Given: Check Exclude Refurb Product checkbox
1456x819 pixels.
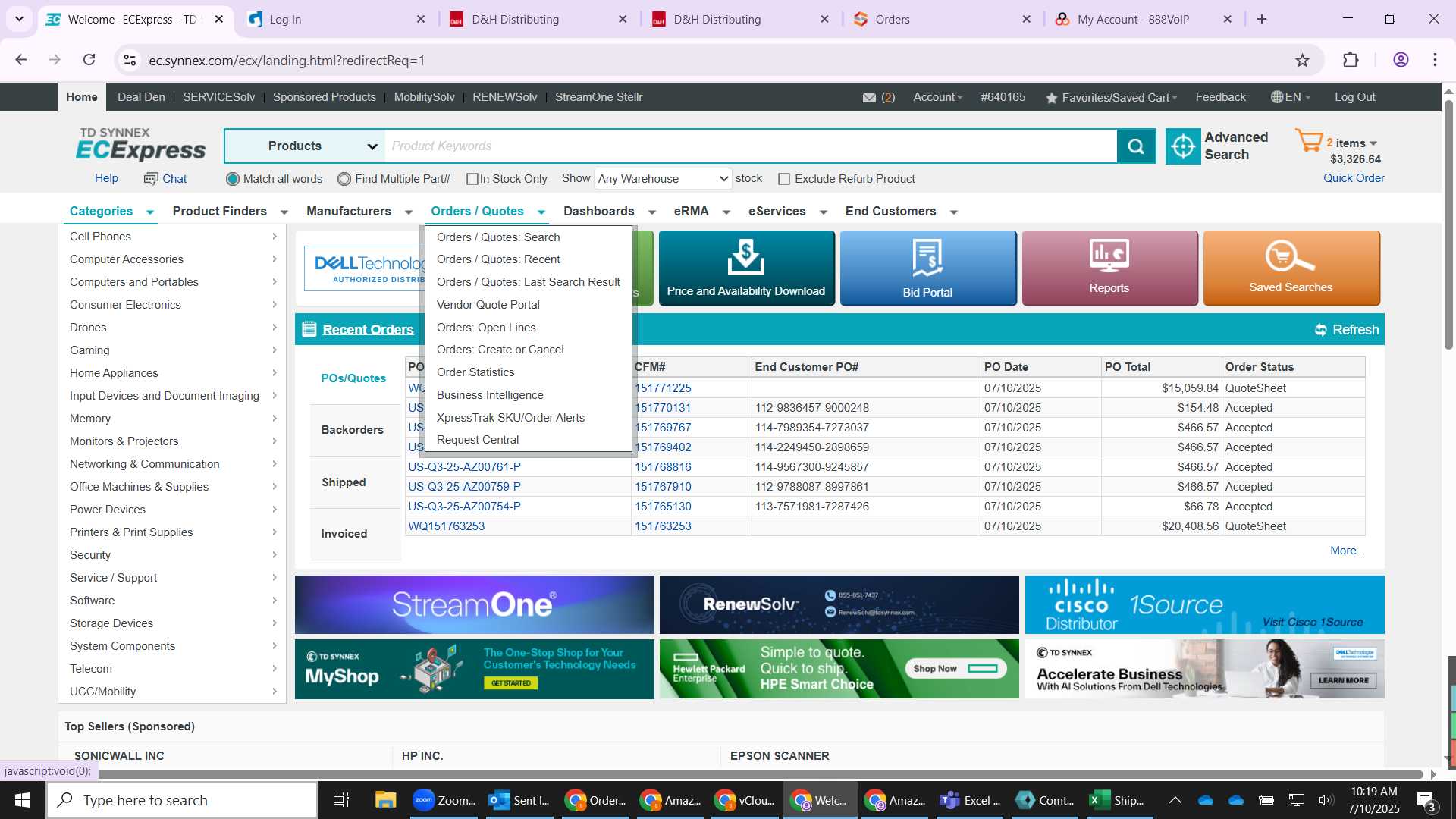Looking at the screenshot, I should tap(784, 179).
